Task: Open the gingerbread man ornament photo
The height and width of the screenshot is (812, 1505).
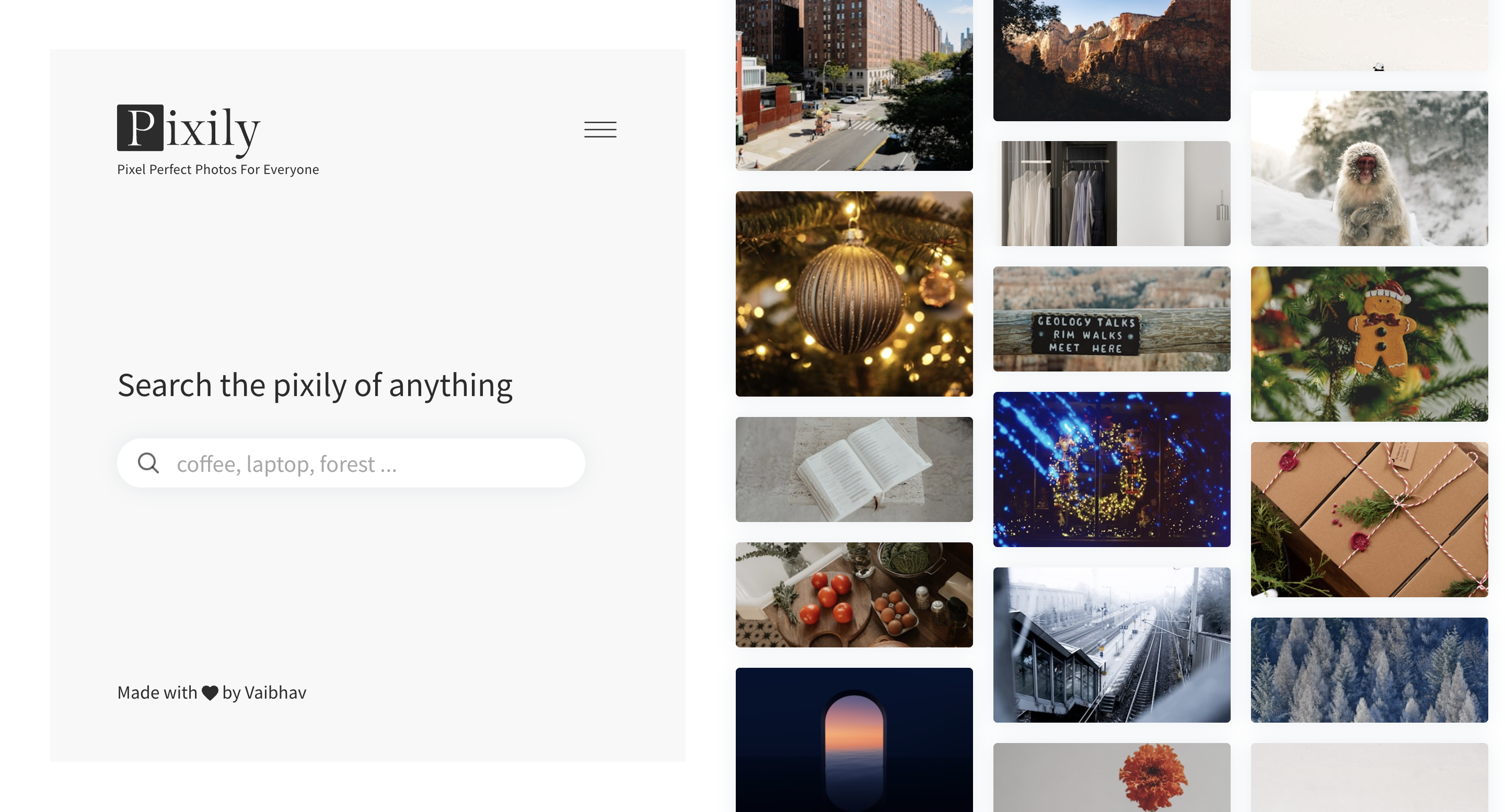Action: tap(1370, 344)
